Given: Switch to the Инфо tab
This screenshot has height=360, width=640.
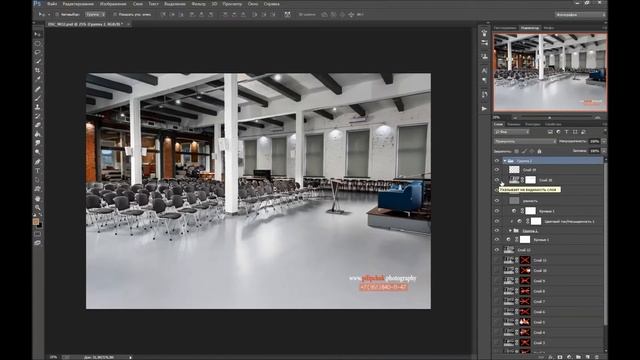Looking at the screenshot, I should click(x=549, y=28).
